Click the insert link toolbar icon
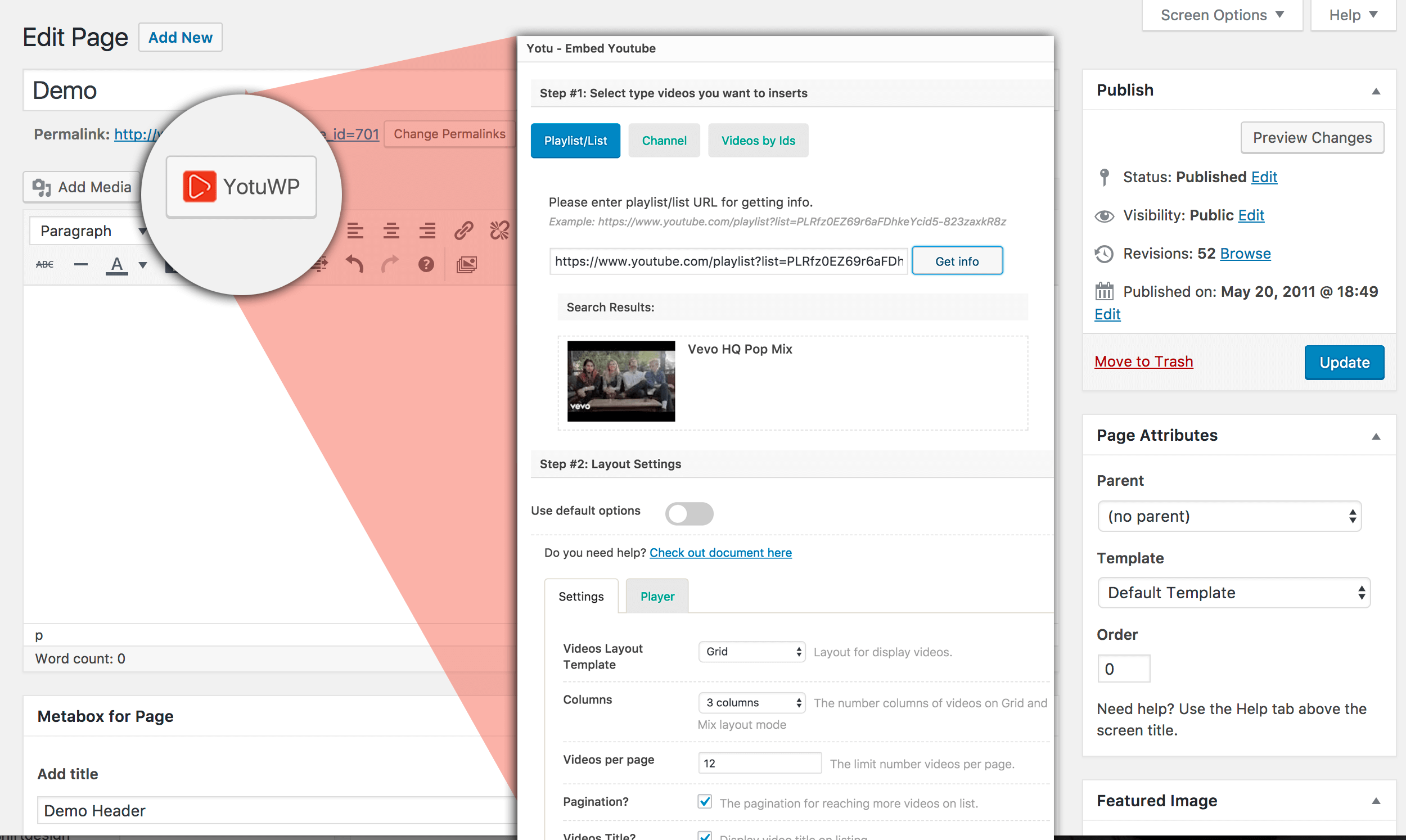Screen dimensions: 1406x840 463,231
